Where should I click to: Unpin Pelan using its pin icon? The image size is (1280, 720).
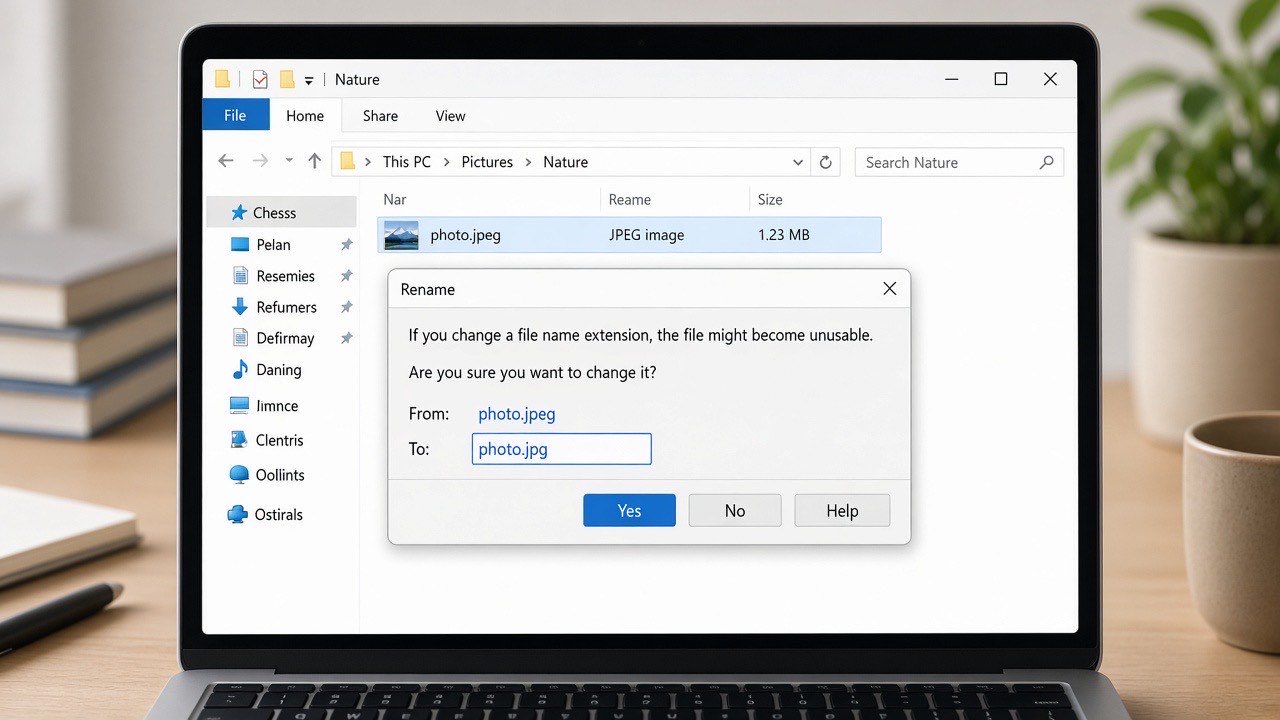tap(346, 245)
